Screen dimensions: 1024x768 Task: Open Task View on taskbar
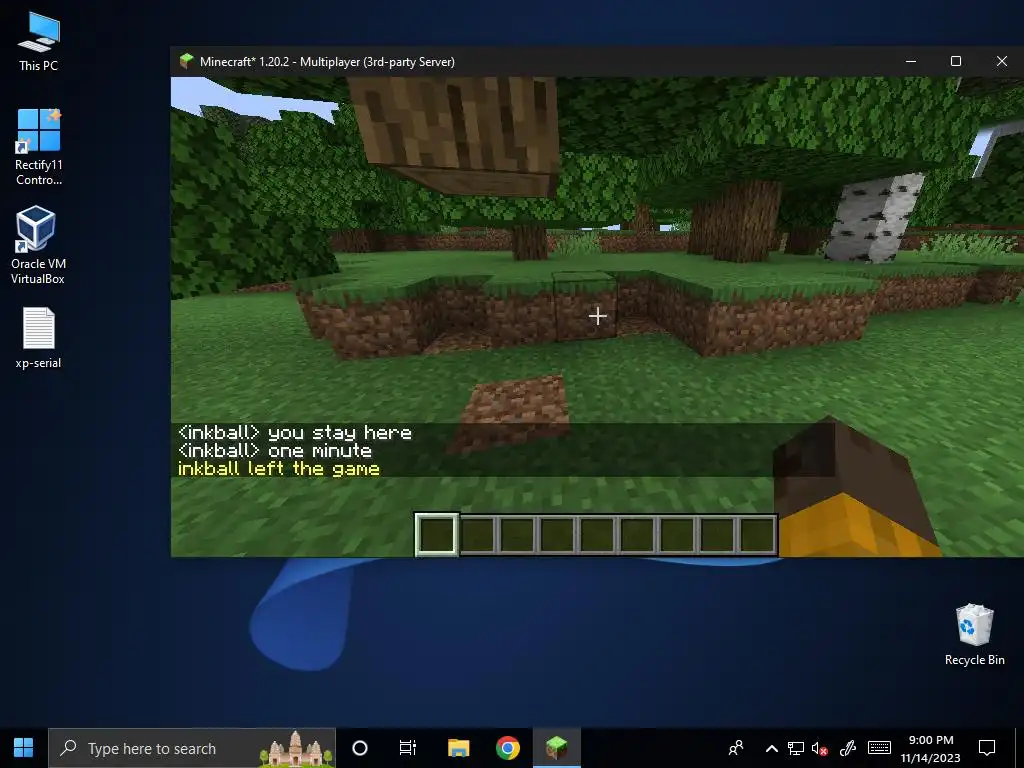[x=408, y=748]
